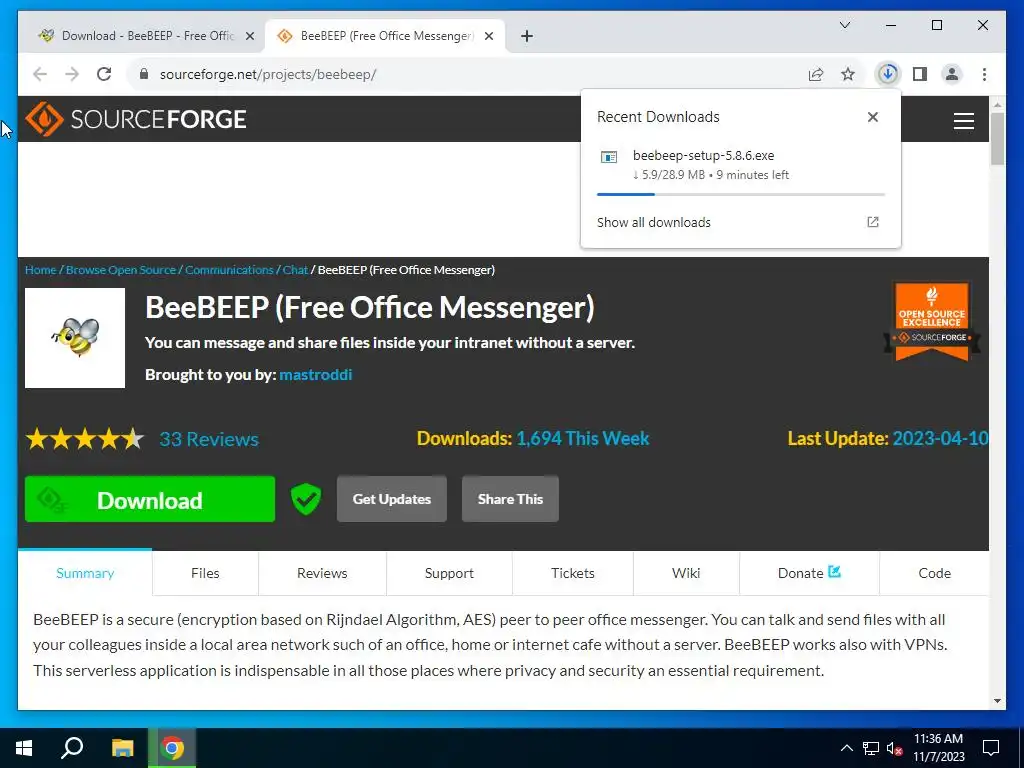Image resolution: width=1024 pixels, height=768 pixels.
Task: Open the Chrome three-dot menu
Action: [x=984, y=74]
